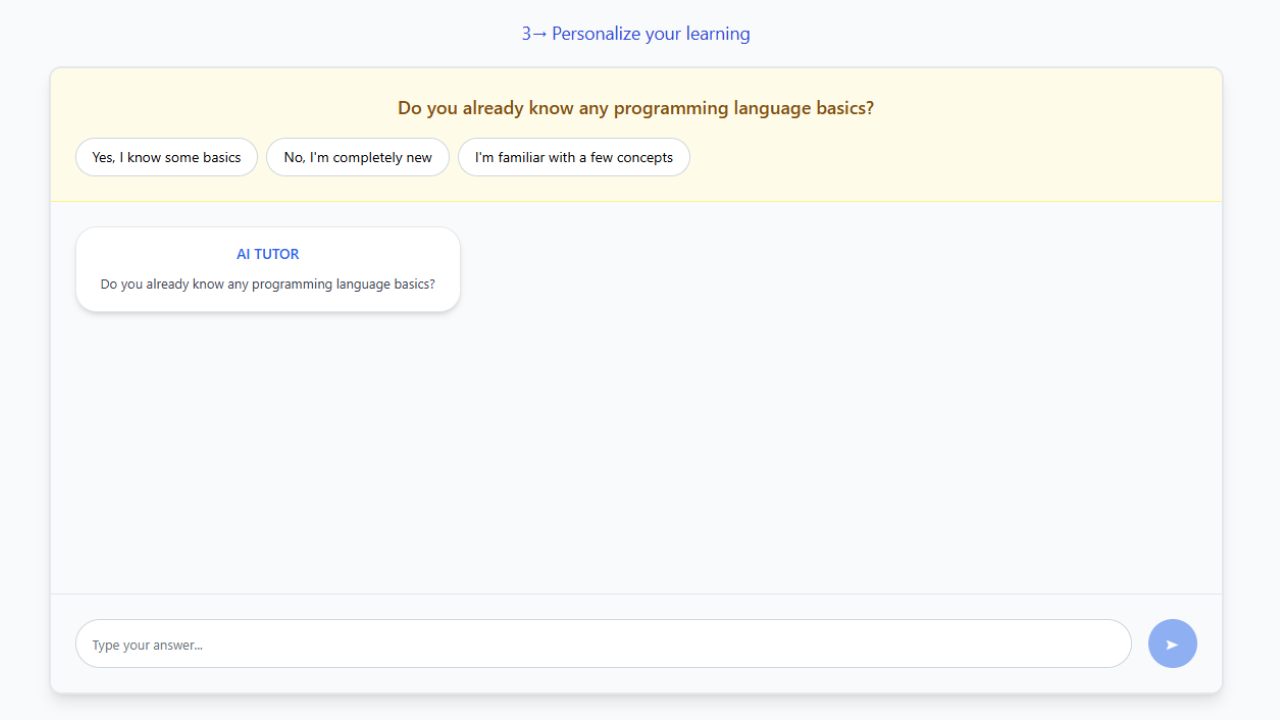Choose "No, I'm completely new" option
The width and height of the screenshot is (1280, 720).
(x=357, y=157)
